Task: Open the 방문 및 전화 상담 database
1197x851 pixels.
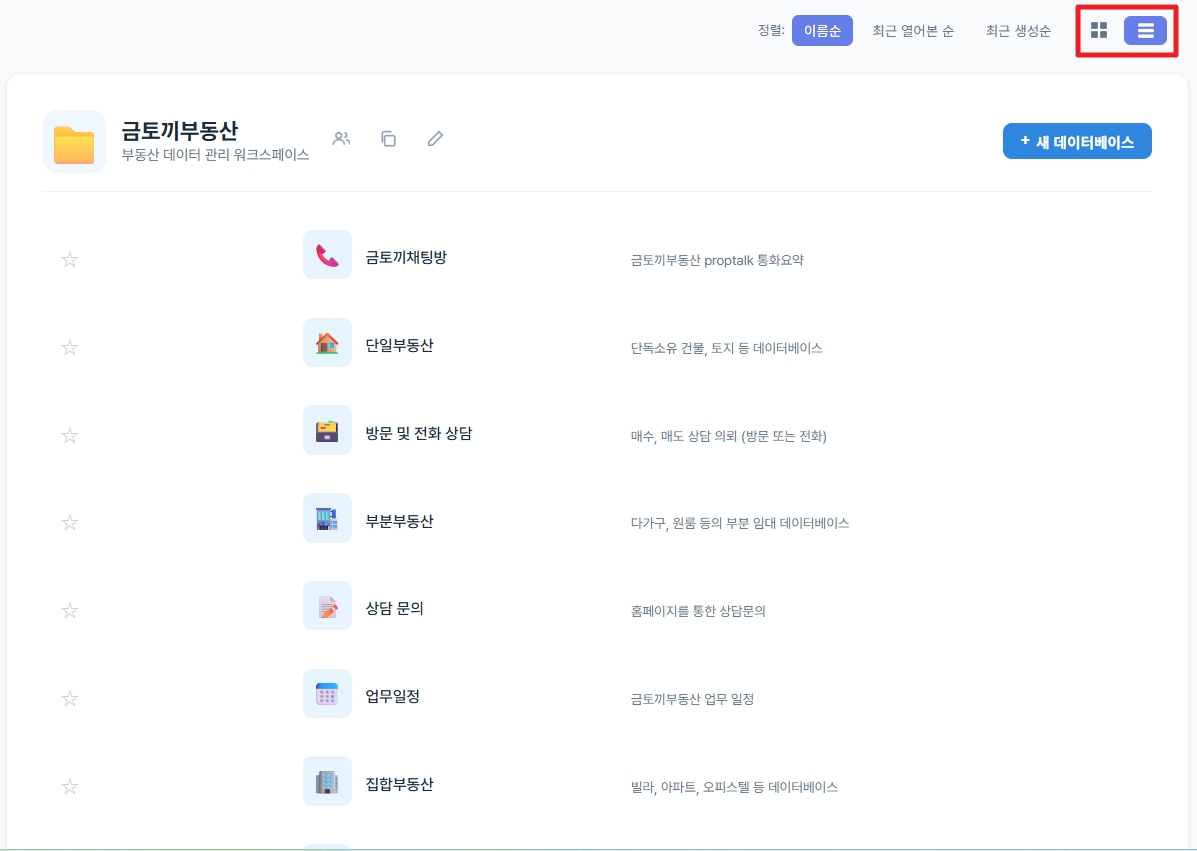Action: [x=418, y=433]
